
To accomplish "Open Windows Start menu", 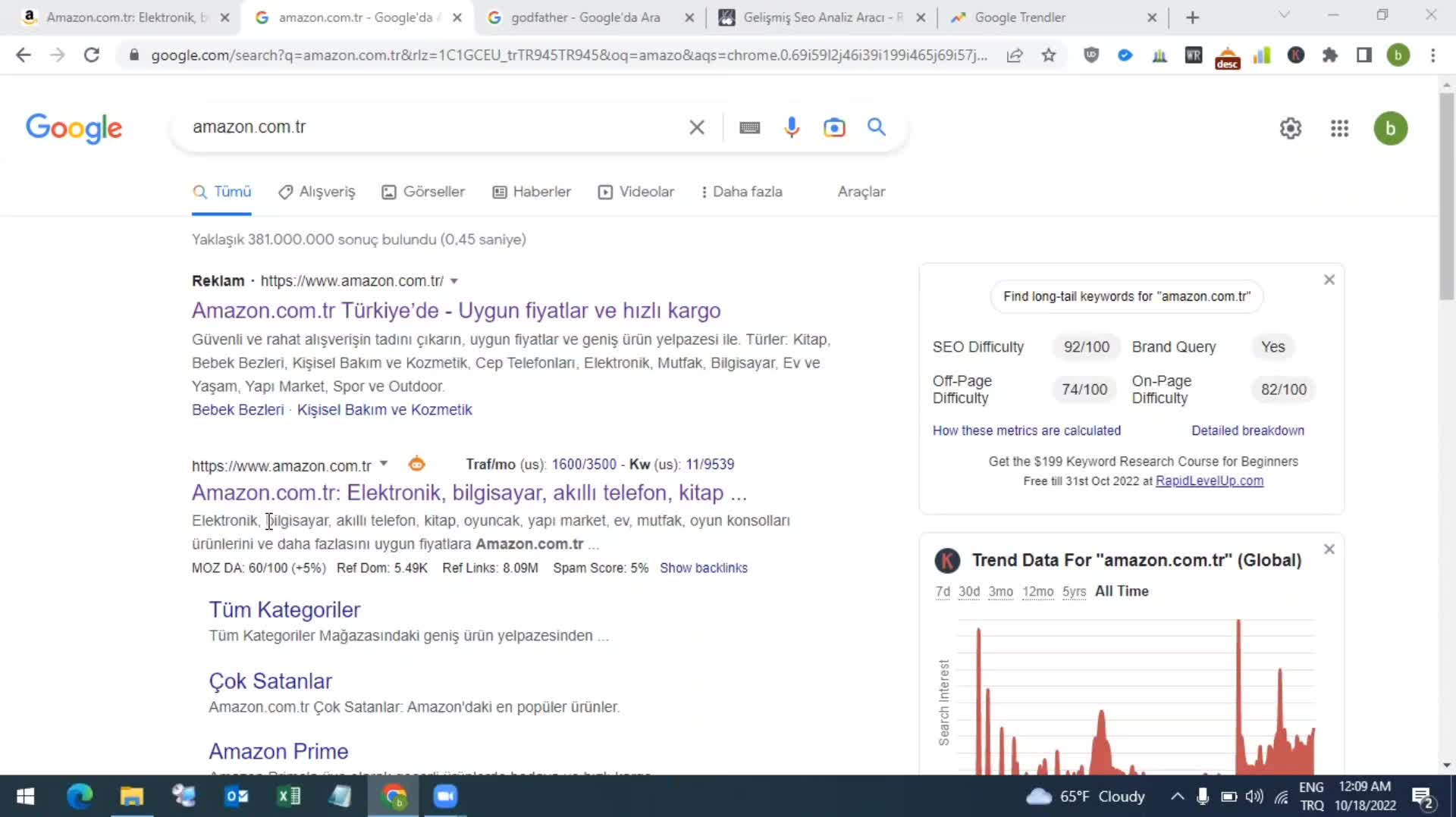I will coord(25,796).
